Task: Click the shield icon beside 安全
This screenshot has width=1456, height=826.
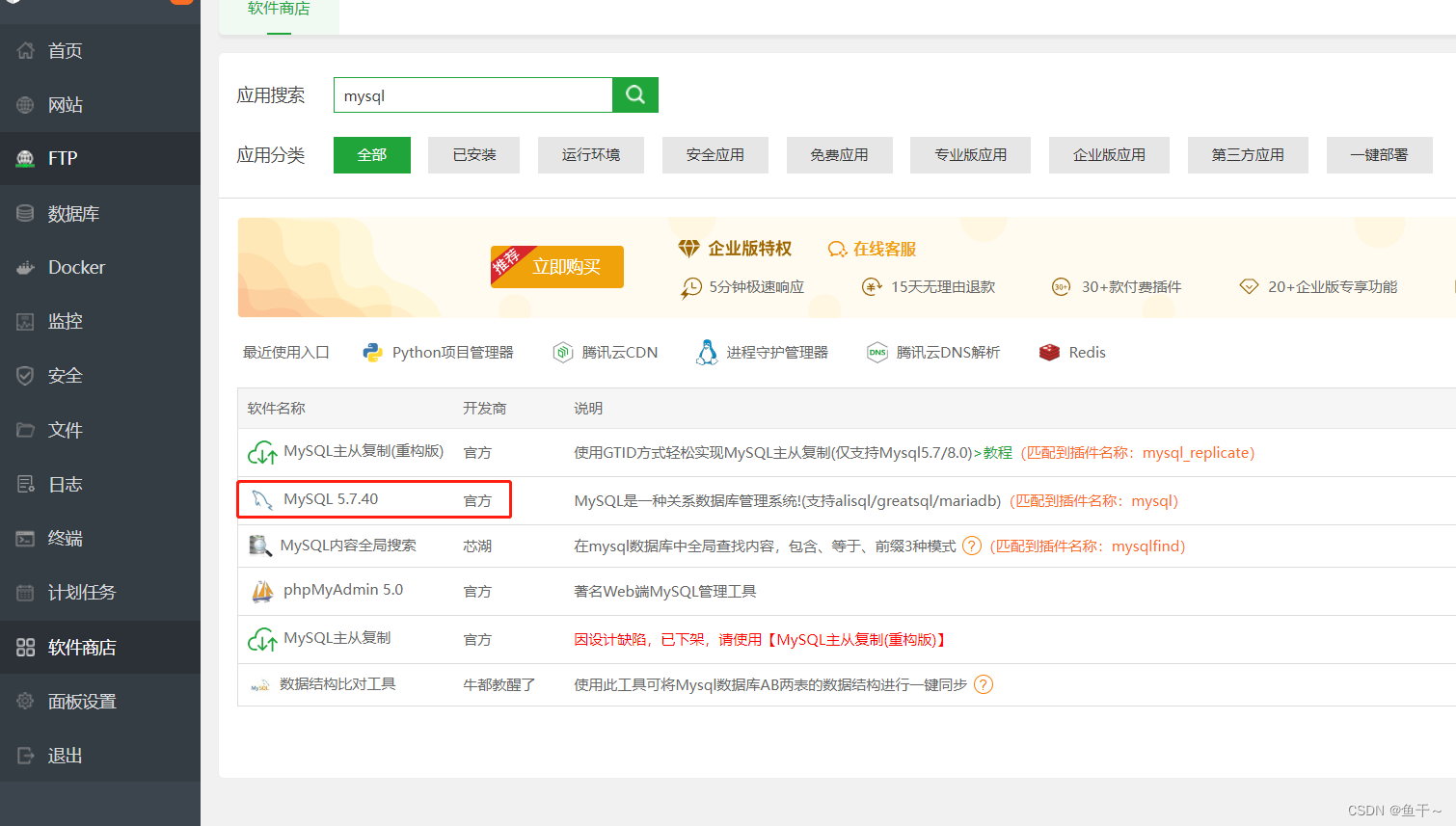Action: point(25,375)
